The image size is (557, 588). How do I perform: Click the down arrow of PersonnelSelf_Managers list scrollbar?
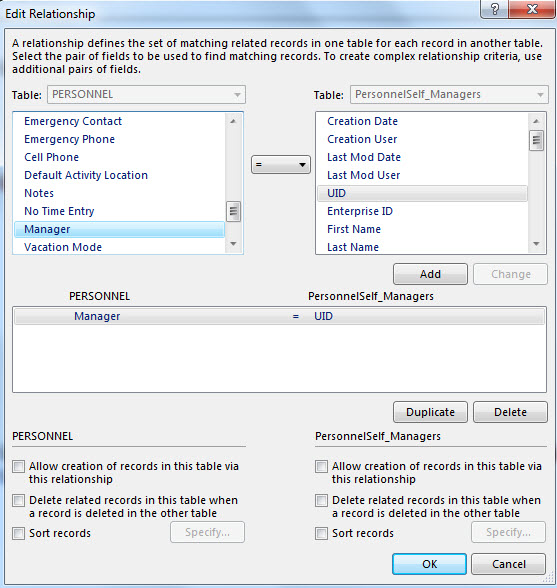click(536, 244)
